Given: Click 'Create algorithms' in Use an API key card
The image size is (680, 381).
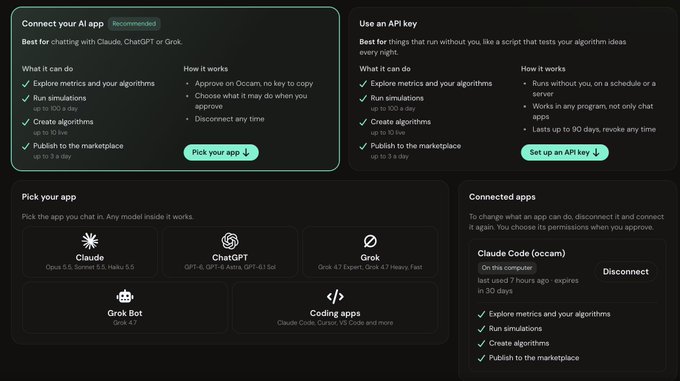Looking at the screenshot, I should click(x=400, y=122).
